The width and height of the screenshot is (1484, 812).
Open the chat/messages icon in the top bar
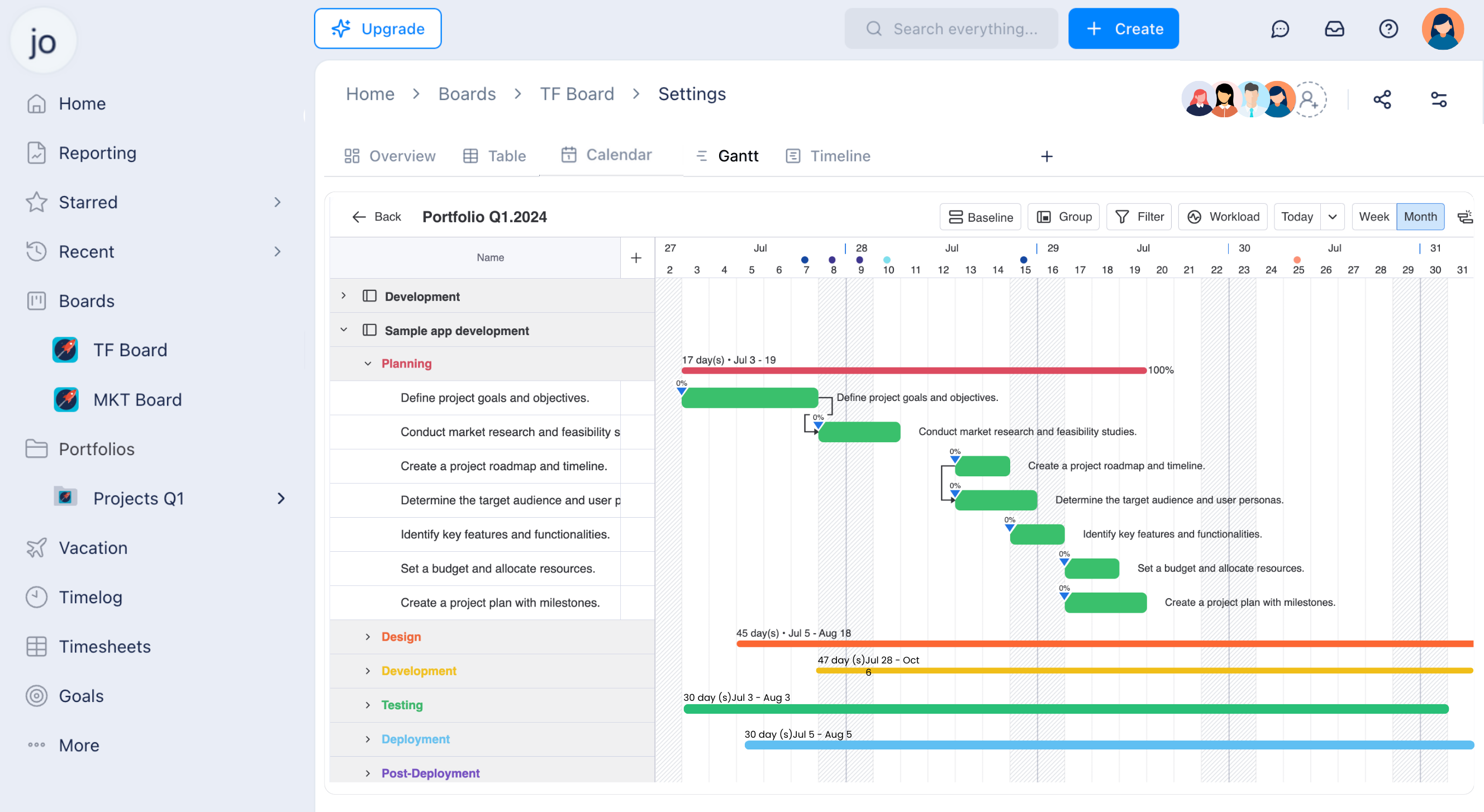pos(1280,28)
